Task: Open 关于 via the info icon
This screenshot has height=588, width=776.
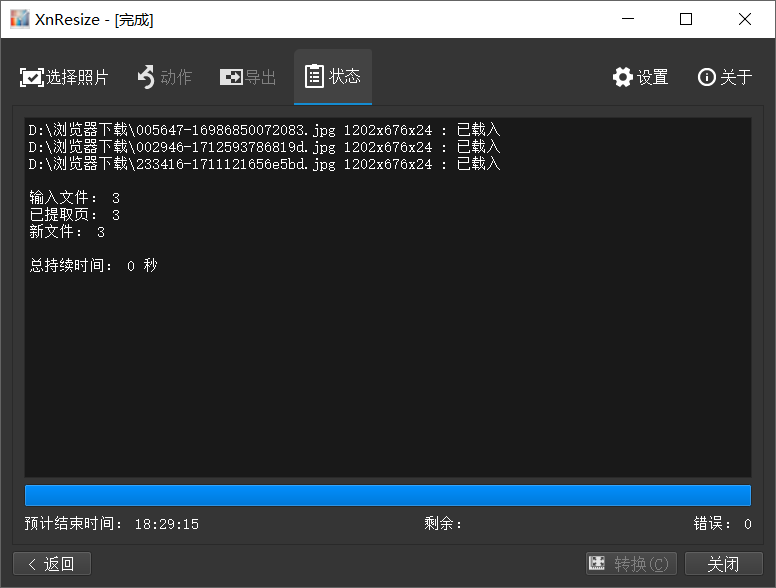Action: click(707, 77)
